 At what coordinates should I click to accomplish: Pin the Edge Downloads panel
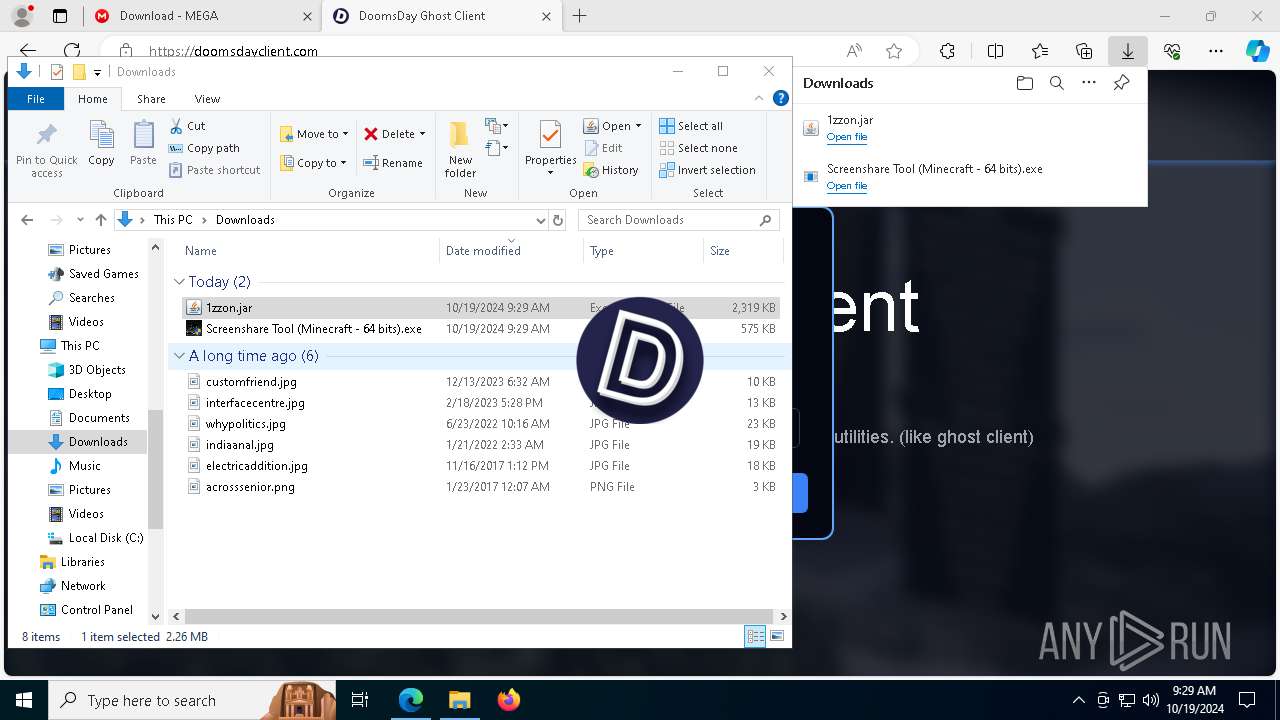[1121, 83]
